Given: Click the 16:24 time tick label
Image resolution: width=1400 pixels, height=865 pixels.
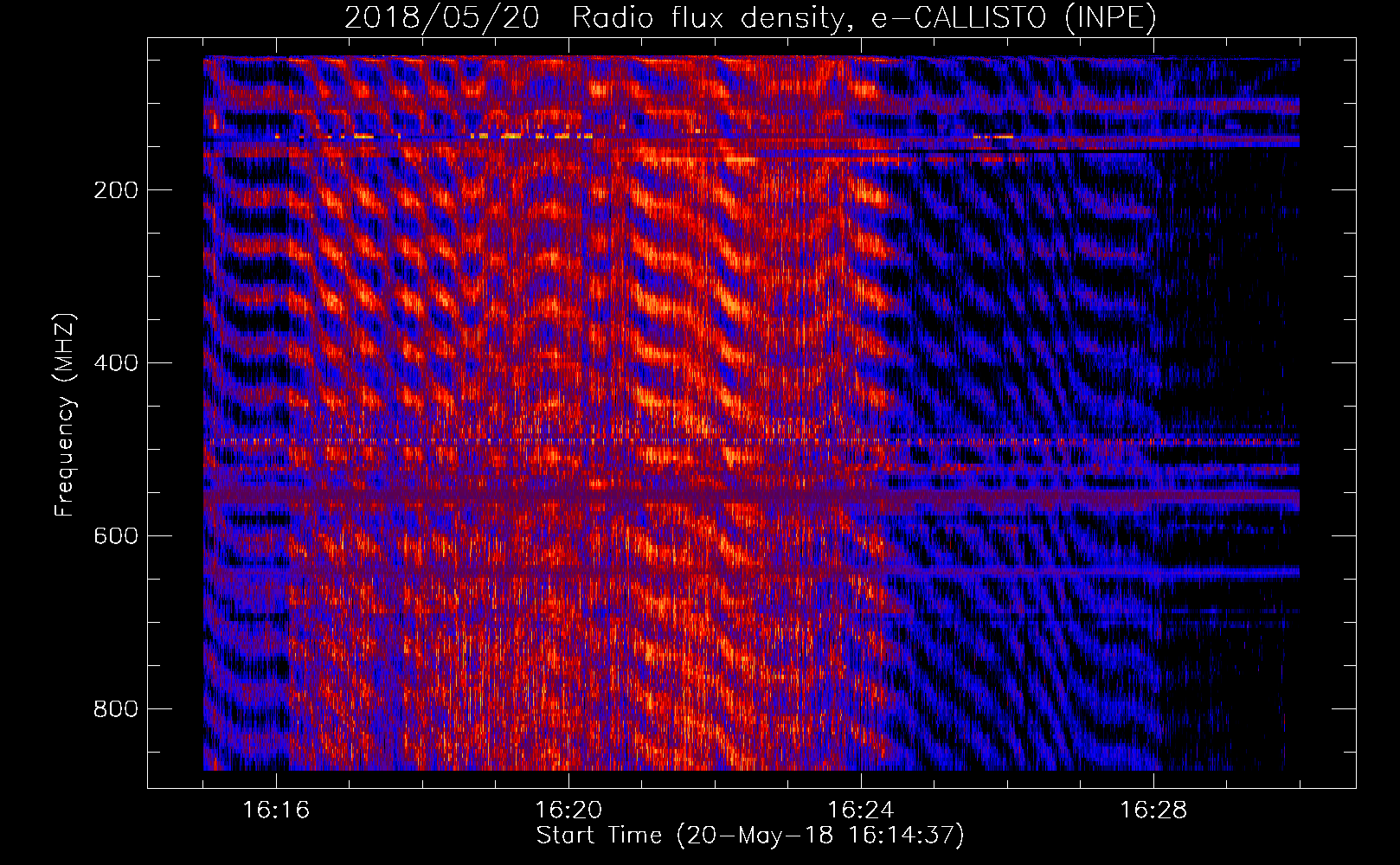Looking at the screenshot, I should pos(861,811).
